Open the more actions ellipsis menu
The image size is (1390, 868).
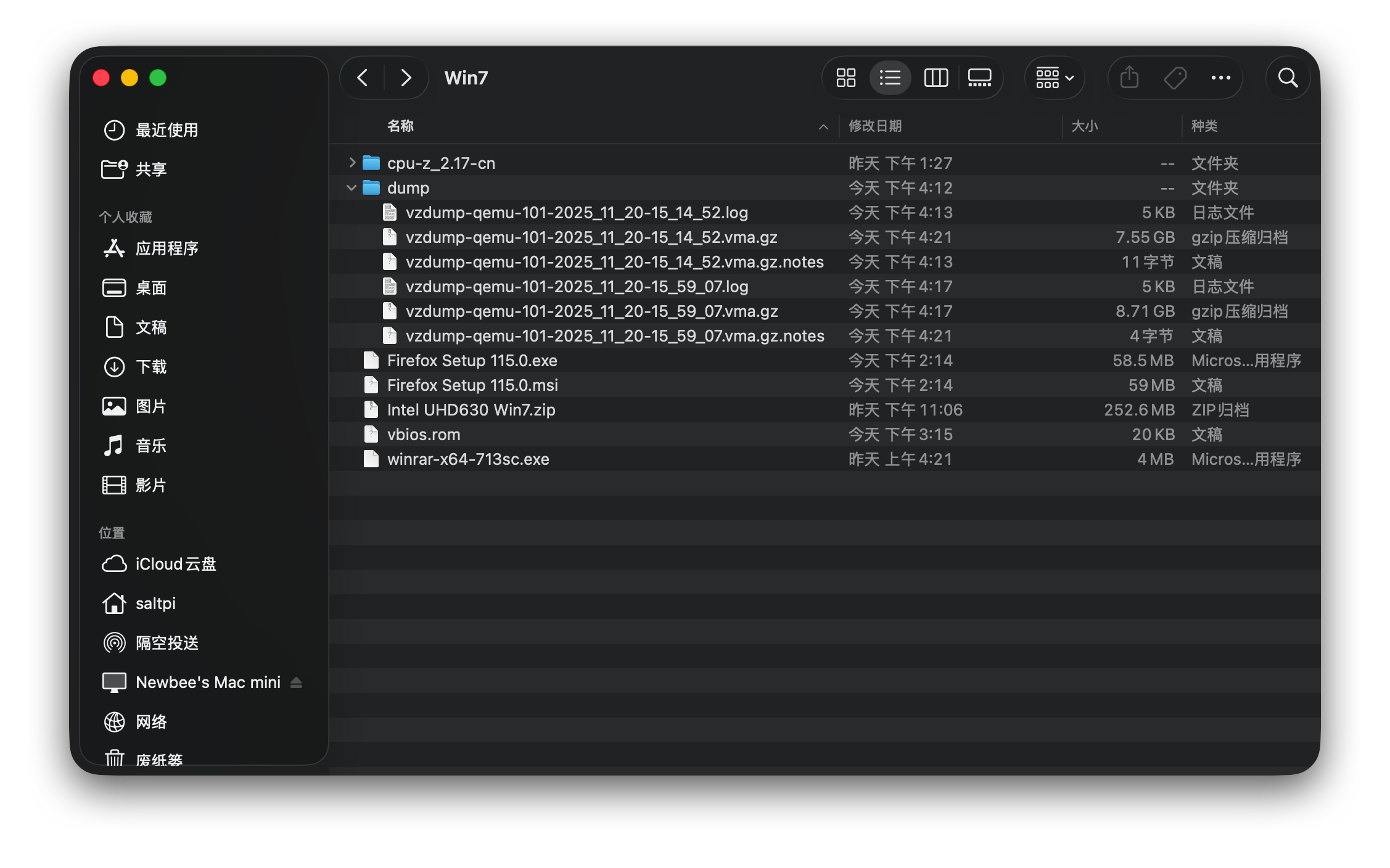pyautogui.click(x=1220, y=78)
